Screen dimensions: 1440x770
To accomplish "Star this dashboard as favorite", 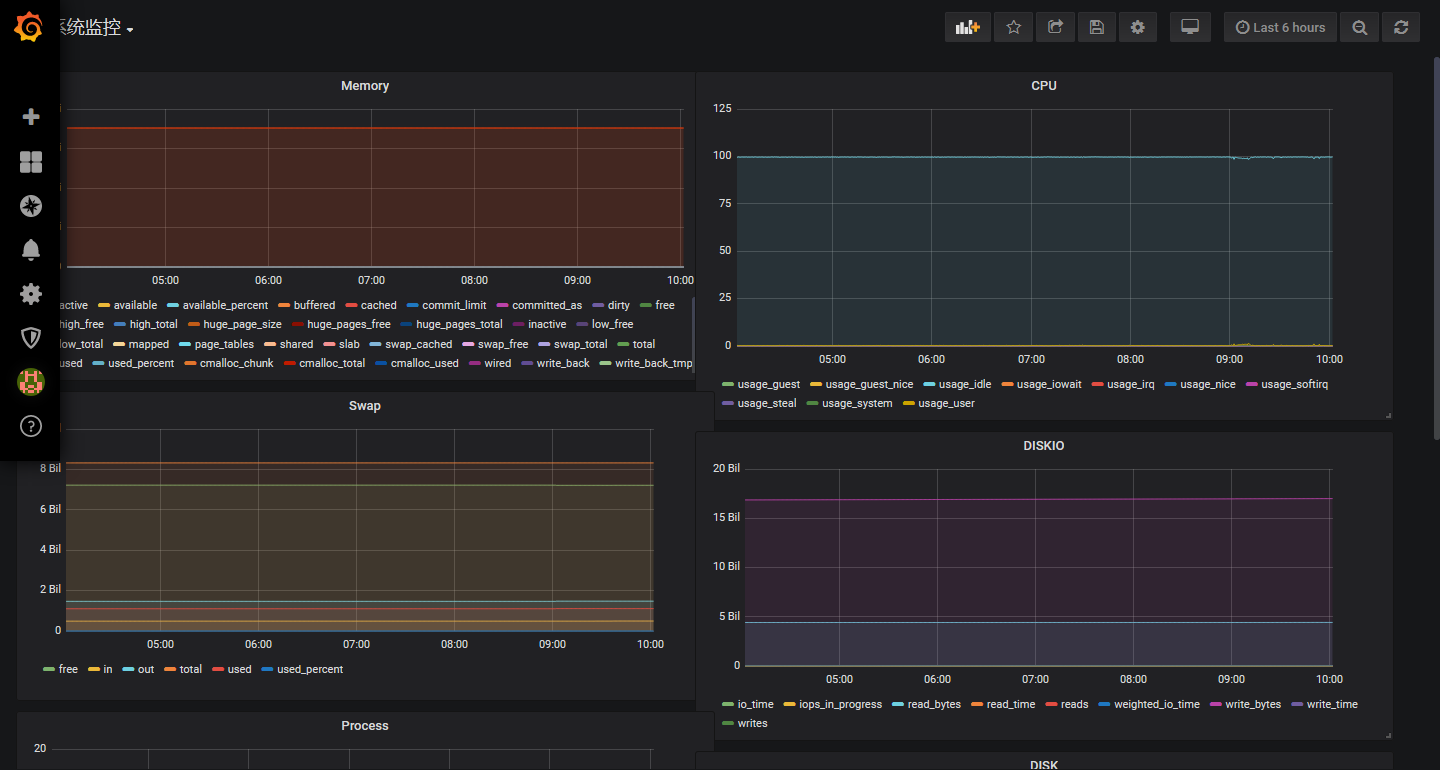I will [1013, 27].
